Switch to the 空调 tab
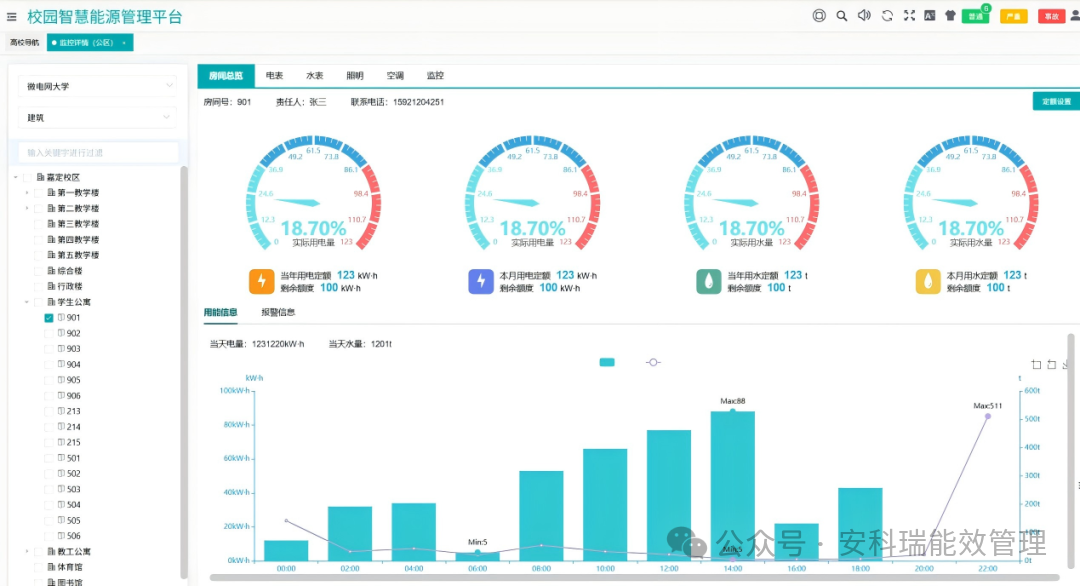The width and height of the screenshot is (1080, 586). [x=395, y=76]
